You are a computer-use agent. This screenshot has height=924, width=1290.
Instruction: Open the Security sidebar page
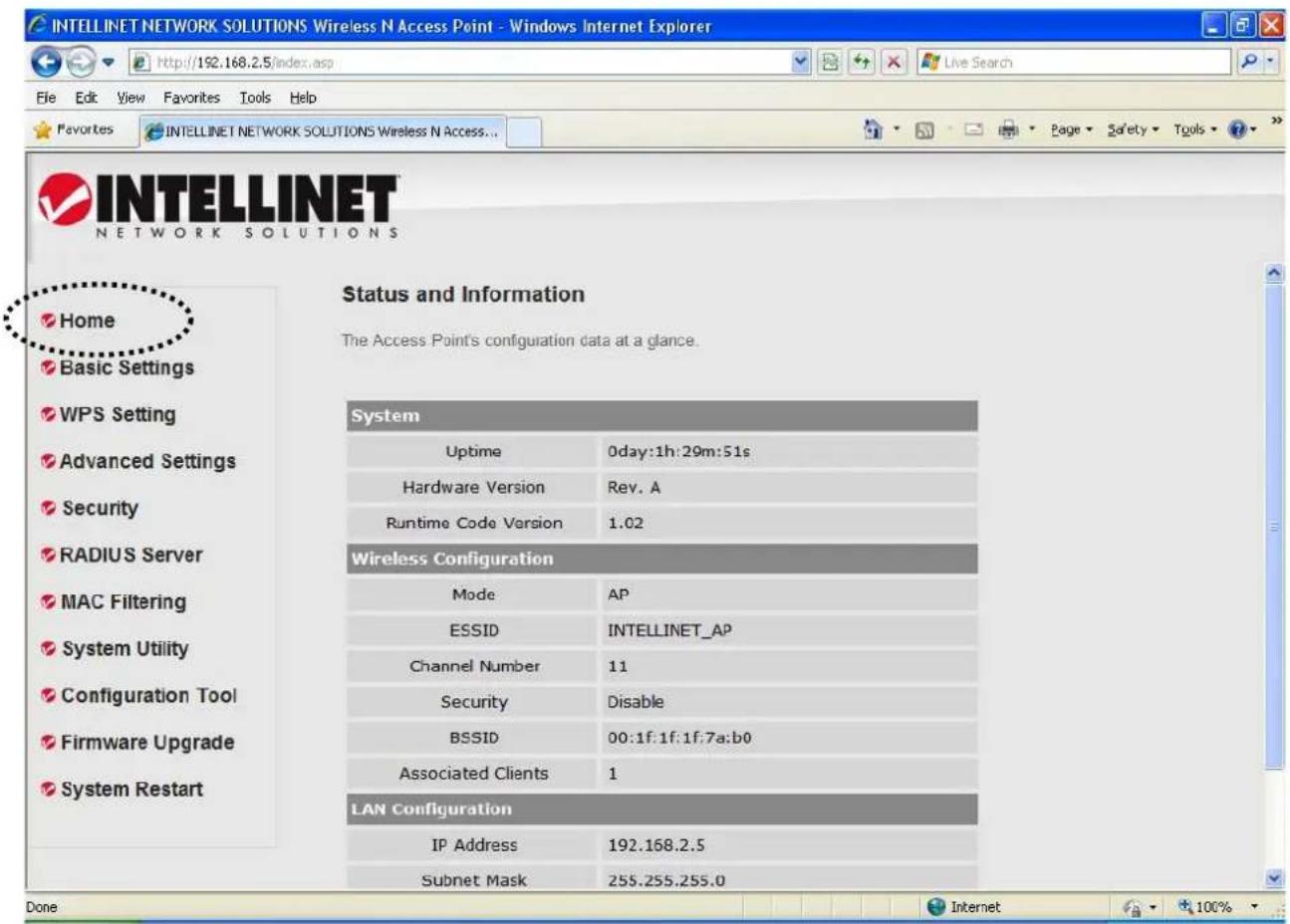pos(100,508)
